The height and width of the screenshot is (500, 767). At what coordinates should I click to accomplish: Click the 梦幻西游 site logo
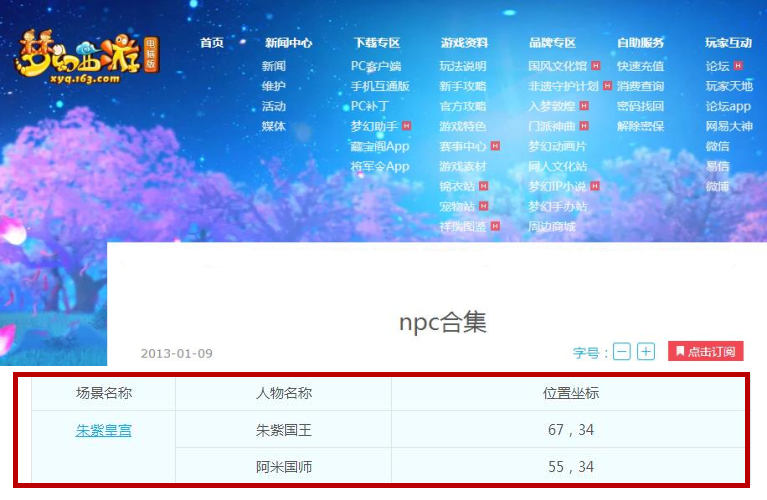[x=87, y=57]
